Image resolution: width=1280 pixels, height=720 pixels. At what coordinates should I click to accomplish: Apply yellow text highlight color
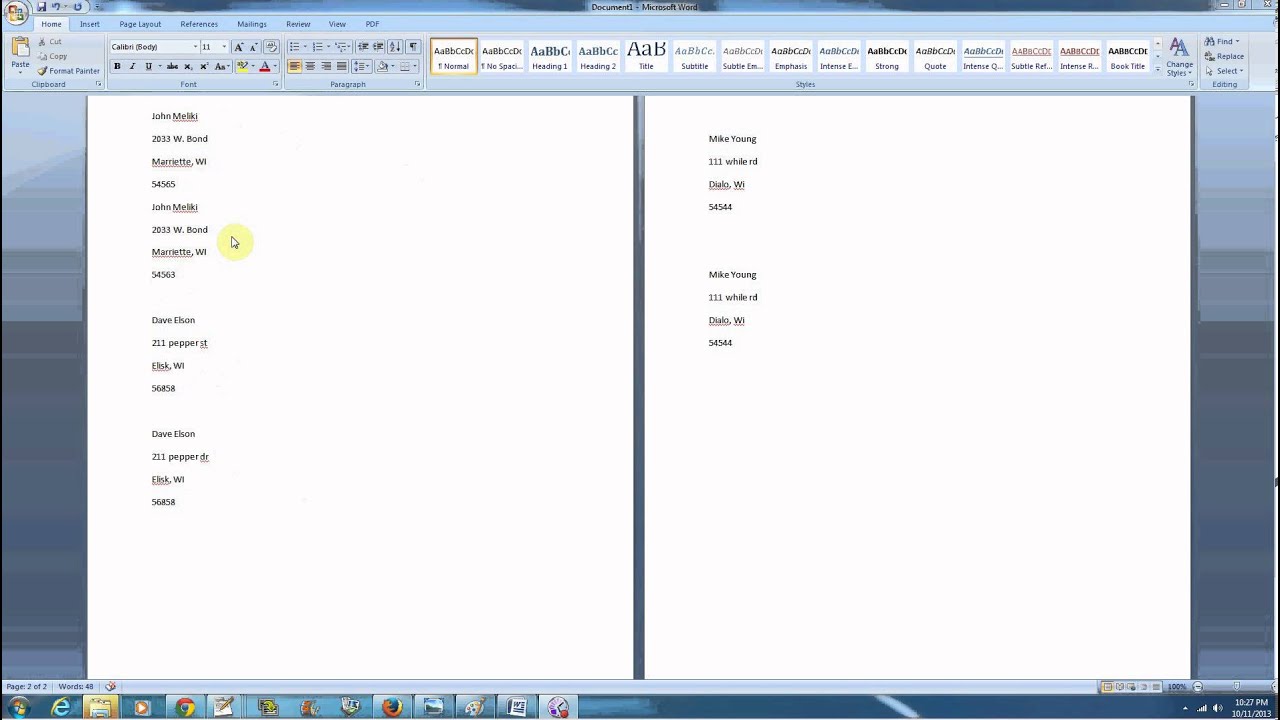pos(241,67)
